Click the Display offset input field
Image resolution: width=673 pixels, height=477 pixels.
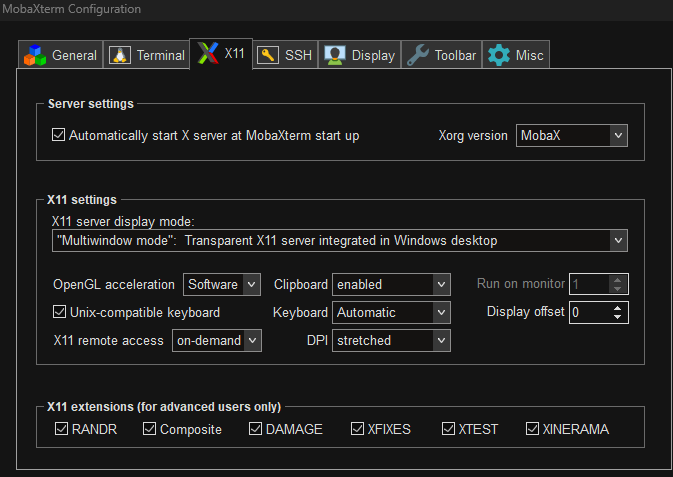[589, 313]
